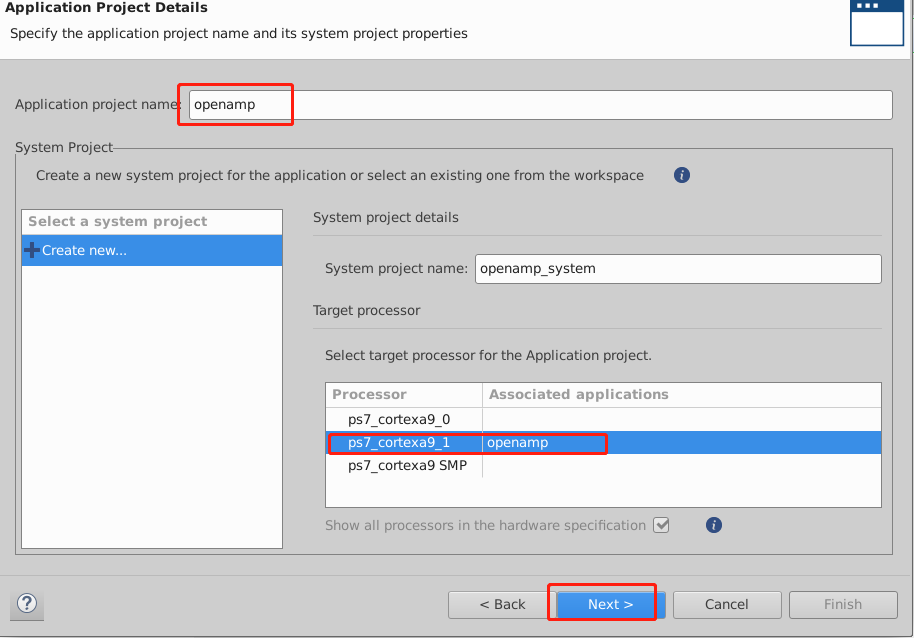Select ps7_cortexa9_1 processor row
Viewport: 914px width, 638px height.
click(399, 443)
